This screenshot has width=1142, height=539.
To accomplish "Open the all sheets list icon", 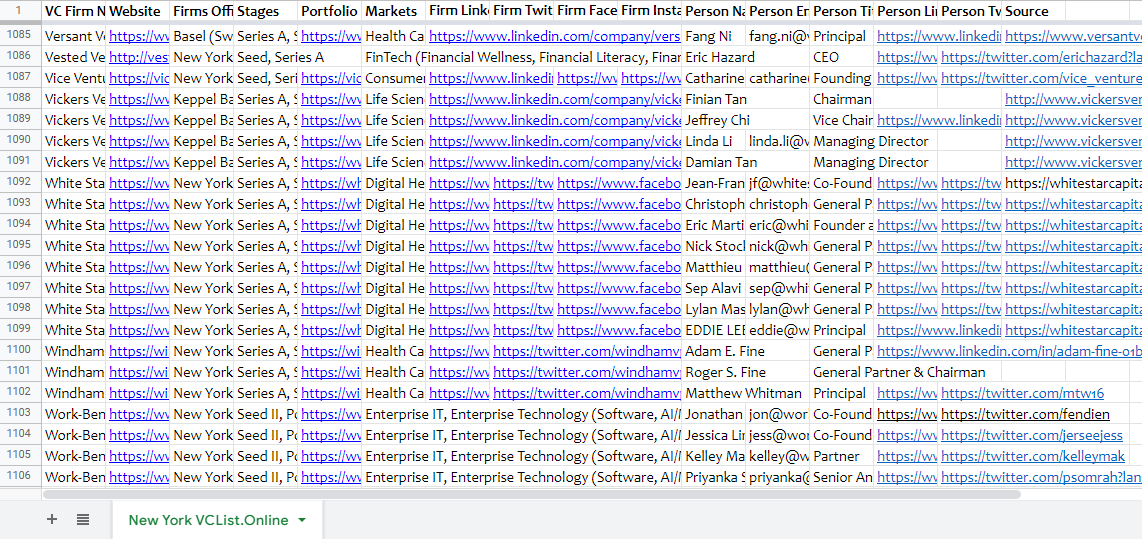I will click(83, 519).
